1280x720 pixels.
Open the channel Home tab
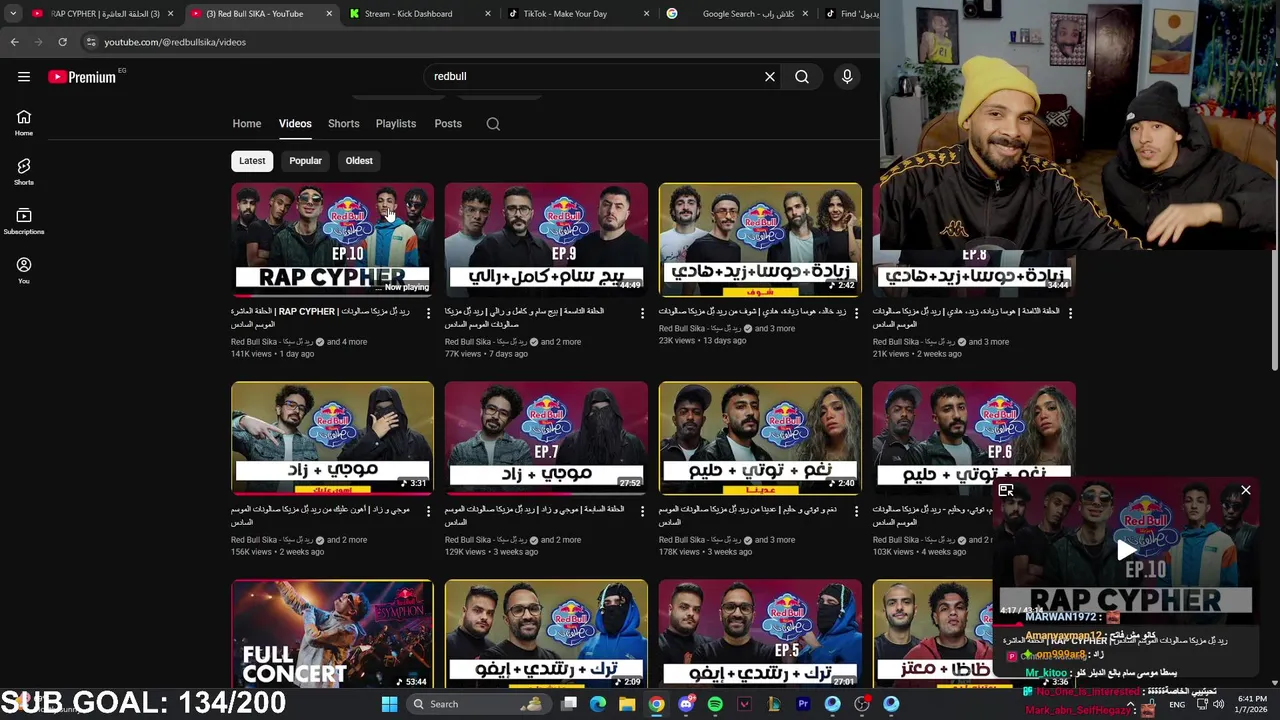[x=247, y=124]
